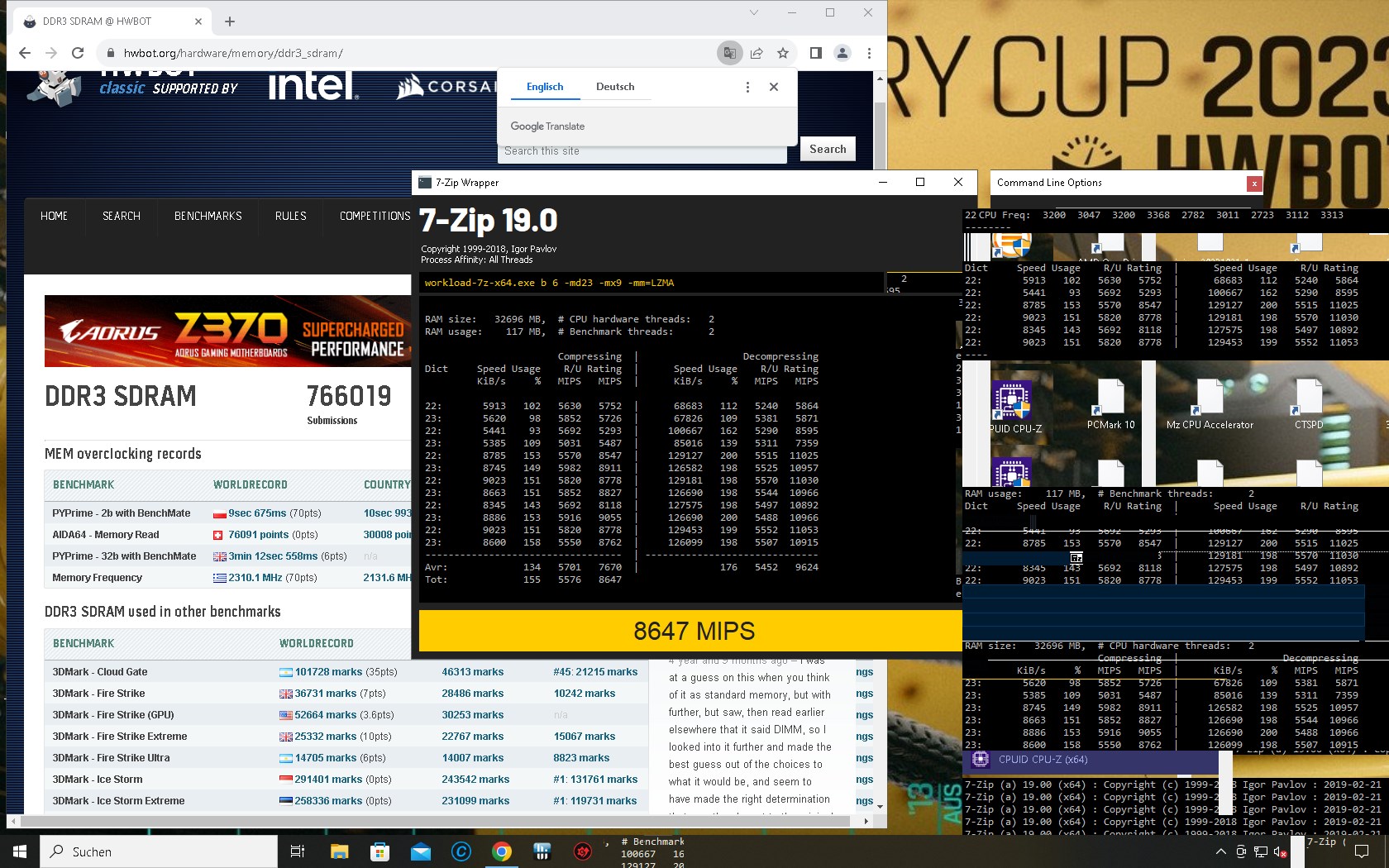Screen dimensions: 1389x868
Task: Open Chrome side panel icon
Action: [815, 53]
